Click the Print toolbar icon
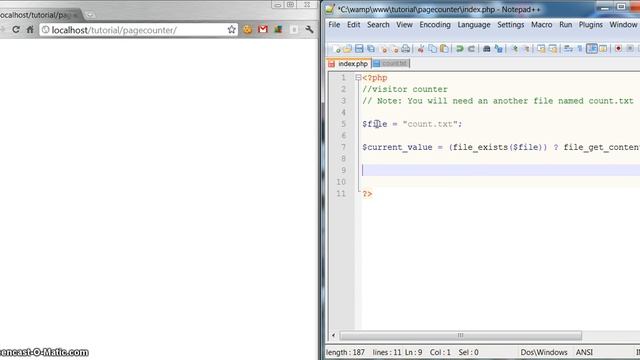Screen dimensions: 640x360 (x=405, y=49)
